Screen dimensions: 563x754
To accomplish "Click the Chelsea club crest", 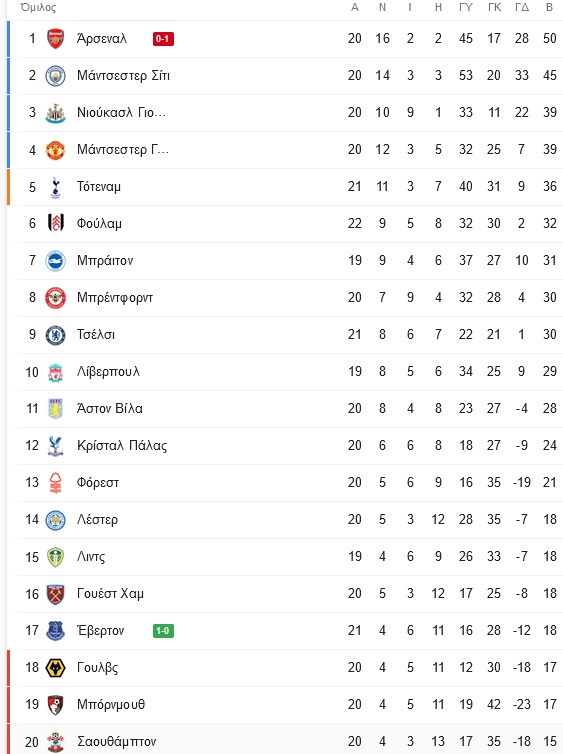I will tap(55, 335).
